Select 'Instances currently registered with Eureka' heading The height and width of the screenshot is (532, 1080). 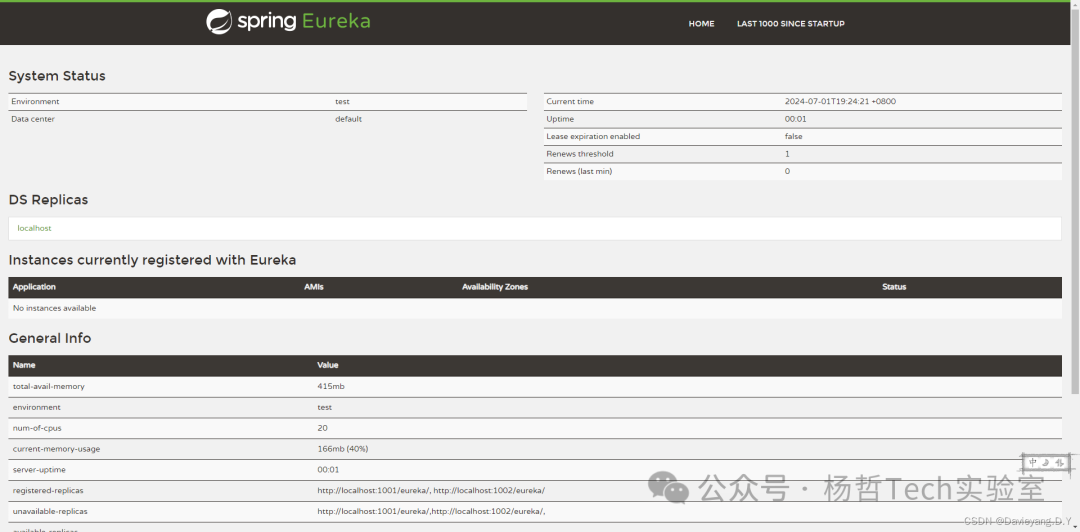point(152,260)
